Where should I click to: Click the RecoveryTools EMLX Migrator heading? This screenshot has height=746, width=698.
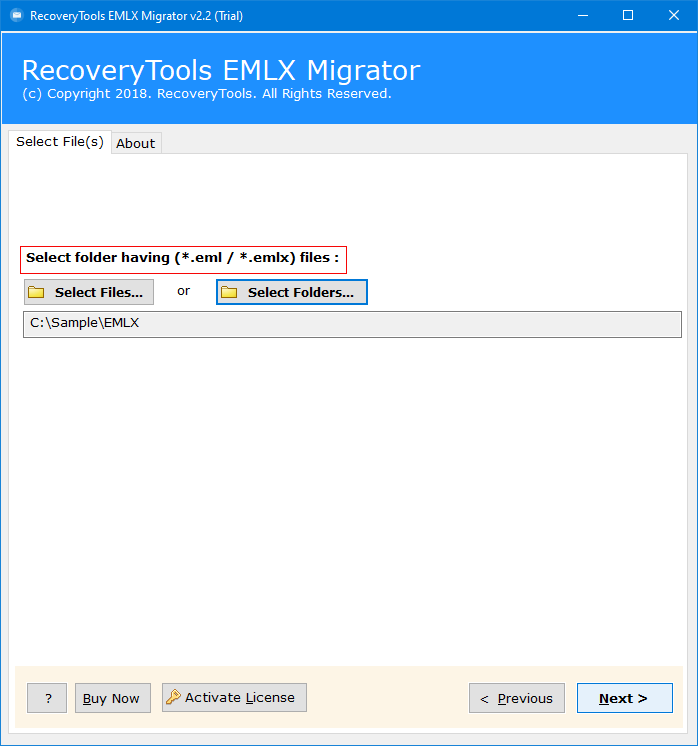tap(221, 70)
